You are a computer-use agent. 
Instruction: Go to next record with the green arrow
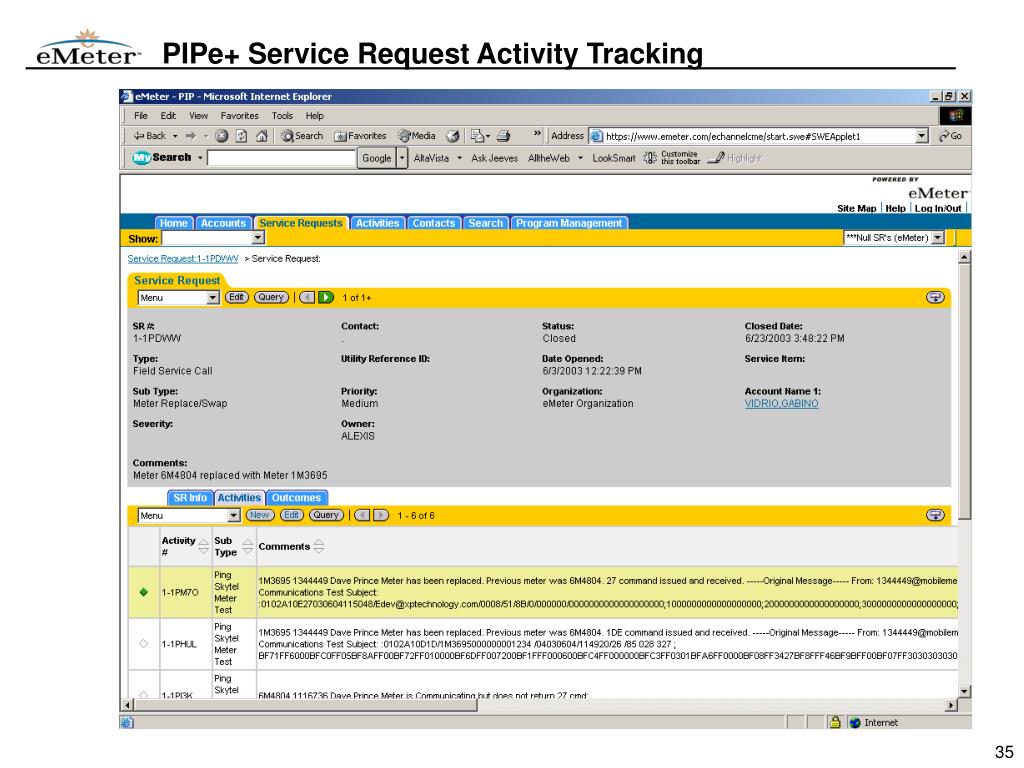(x=326, y=298)
